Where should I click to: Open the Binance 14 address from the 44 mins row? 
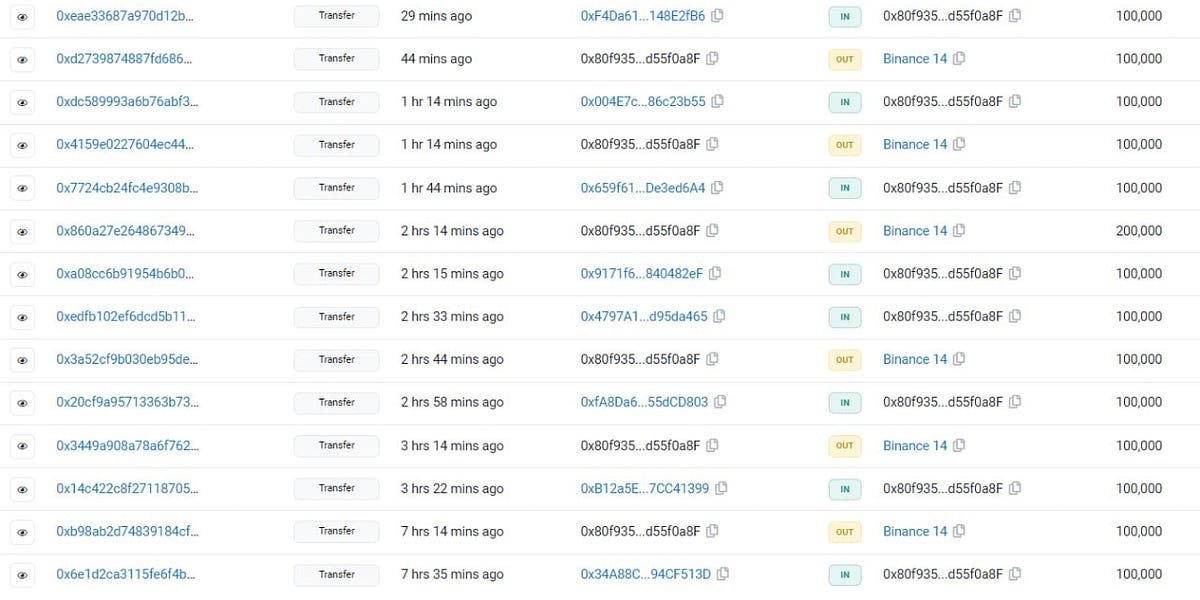(914, 58)
